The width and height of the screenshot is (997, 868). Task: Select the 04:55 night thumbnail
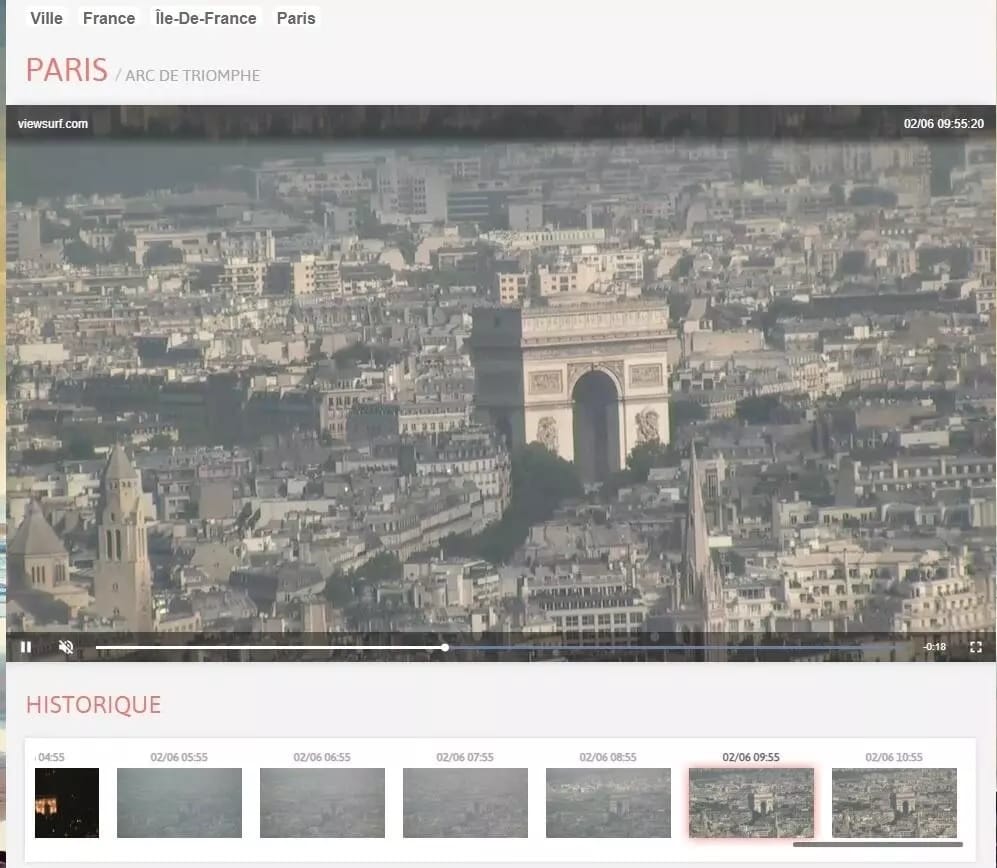point(67,803)
